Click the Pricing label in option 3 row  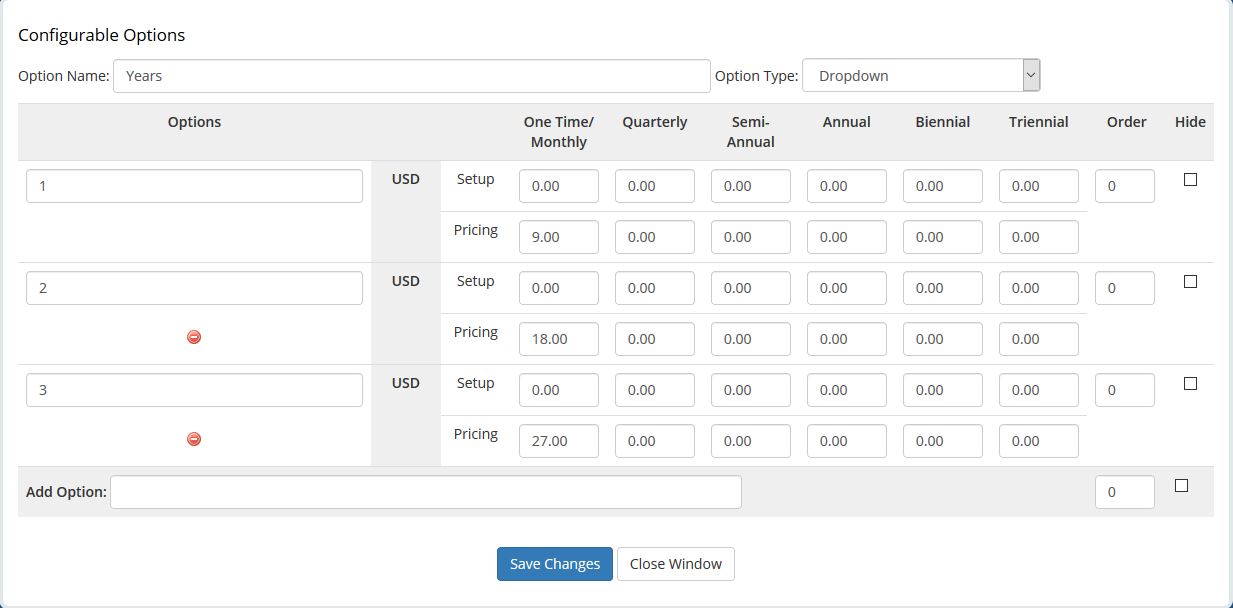pos(476,434)
